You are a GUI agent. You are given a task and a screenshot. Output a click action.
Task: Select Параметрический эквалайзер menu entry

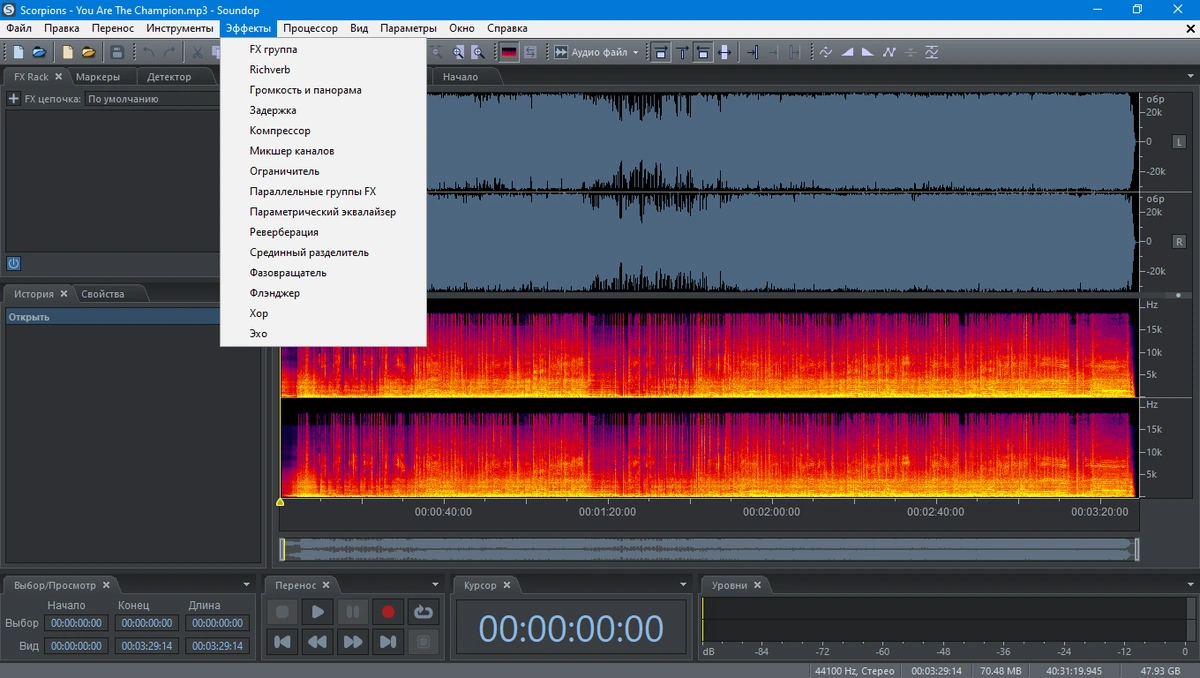(x=323, y=212)
